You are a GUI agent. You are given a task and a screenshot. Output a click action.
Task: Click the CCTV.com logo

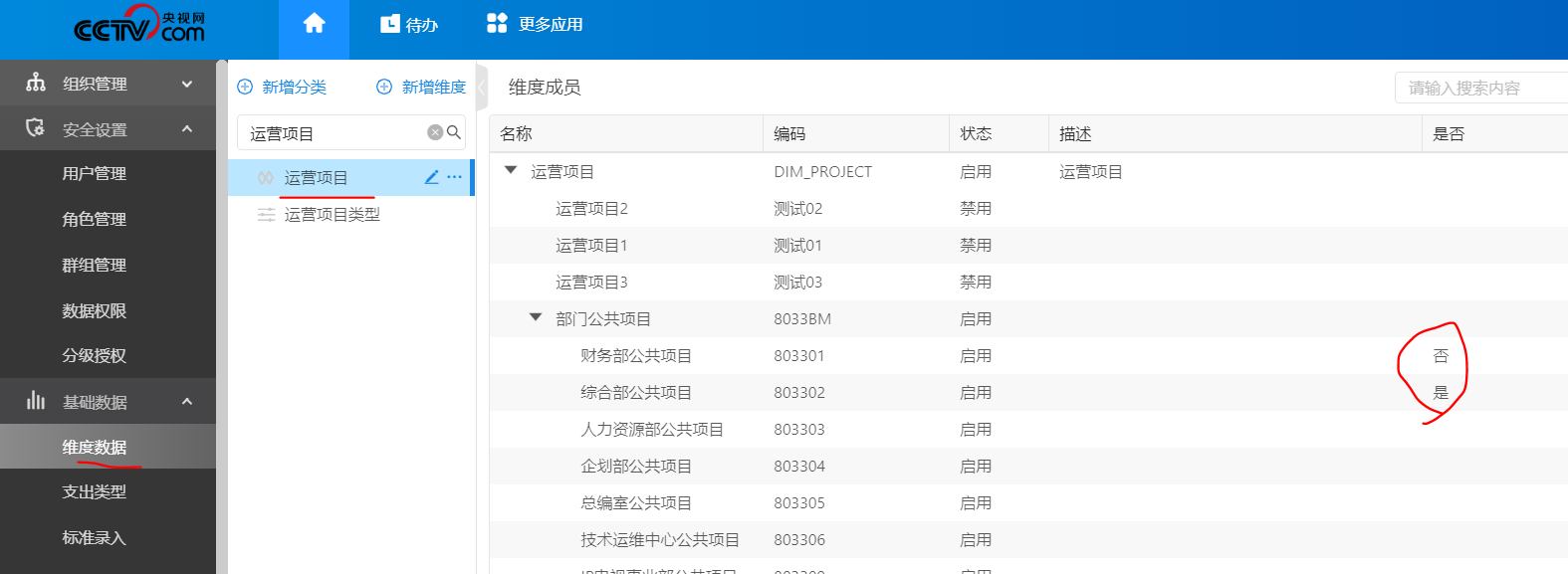(x=139, y=25)
